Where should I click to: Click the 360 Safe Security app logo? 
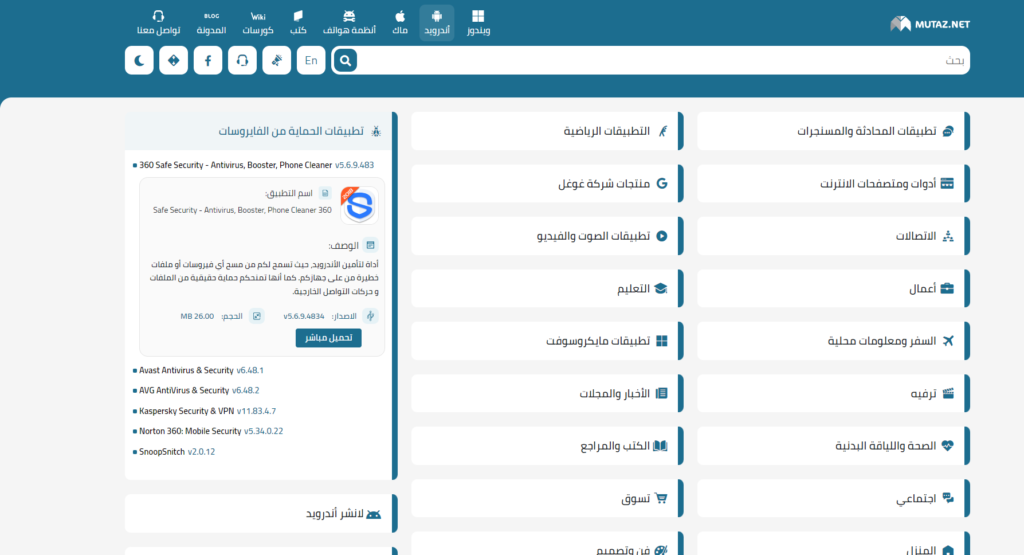pyautogui.click(x=358, y=203)
